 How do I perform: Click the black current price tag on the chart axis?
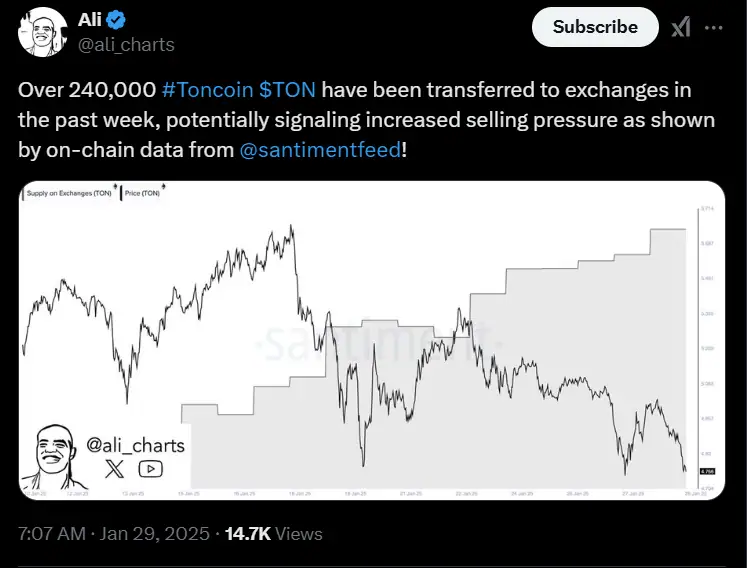705,467
